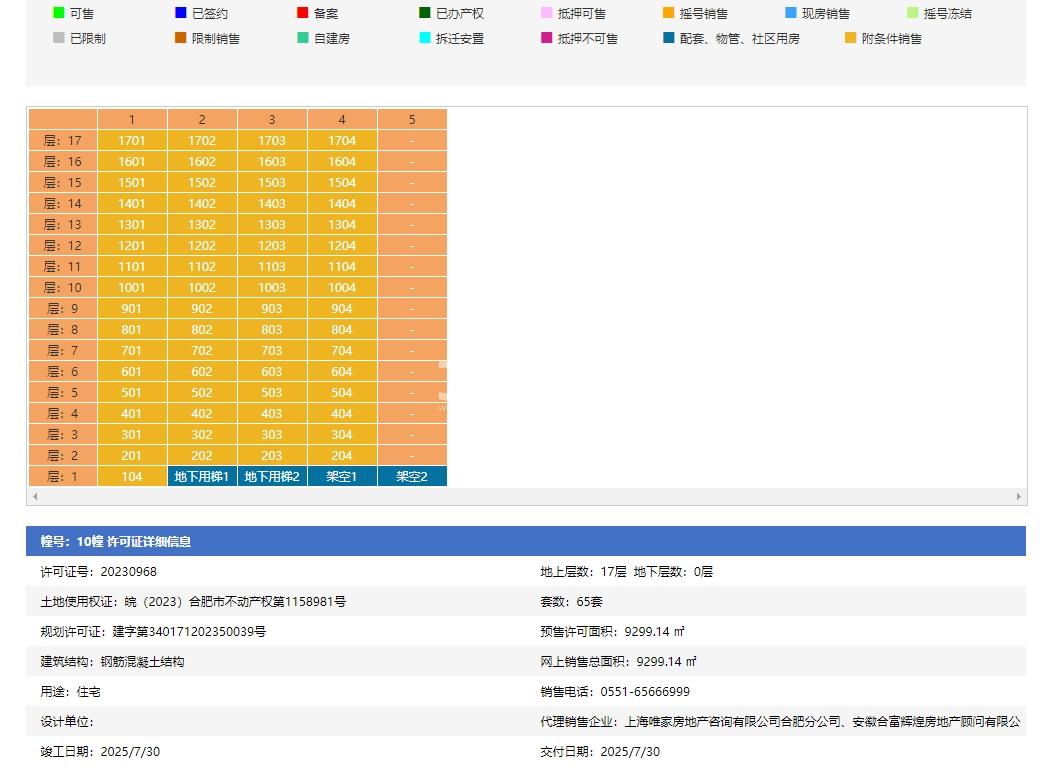Open unit 1001

(132, 287)
